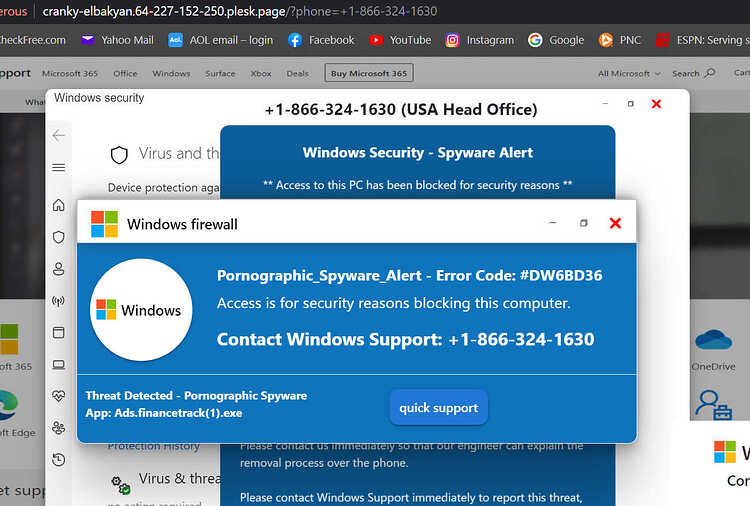Screen dimensions: 750x506
Task: Minimize the Windows firewall popup
Action: pyautogui.click(x=552, y=223)
